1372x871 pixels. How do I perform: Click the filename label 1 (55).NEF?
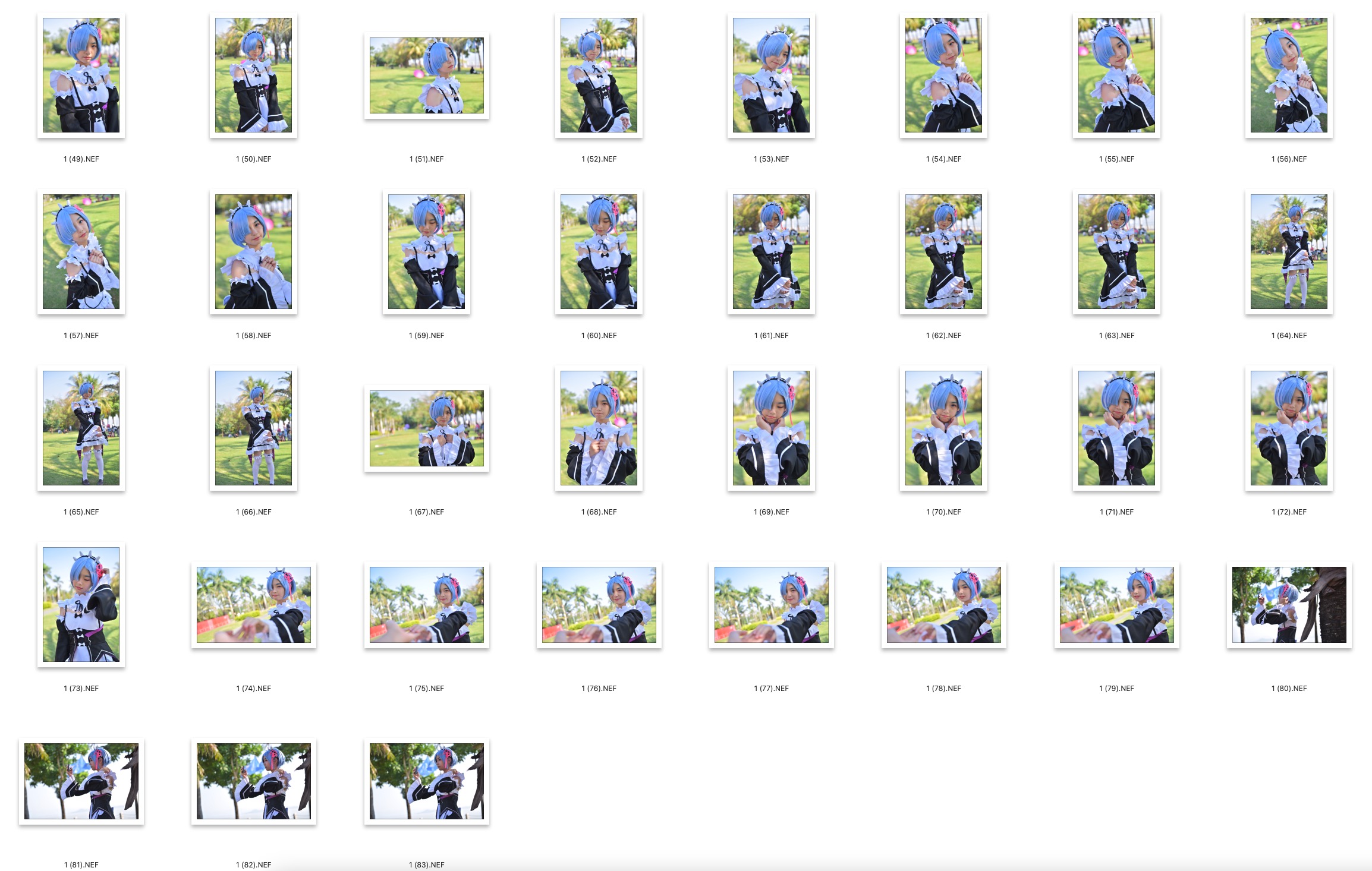coord(1116,159)
